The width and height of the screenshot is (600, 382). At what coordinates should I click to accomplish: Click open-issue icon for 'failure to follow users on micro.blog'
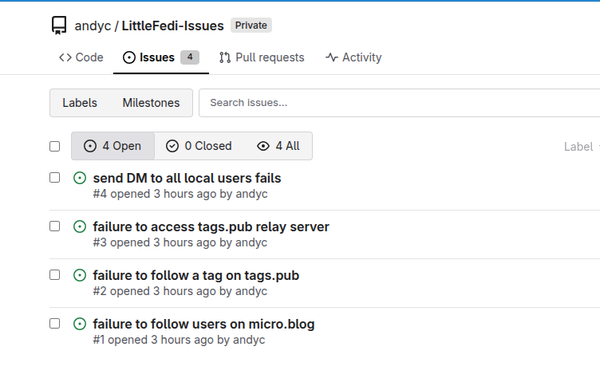[x=80, y=324]
